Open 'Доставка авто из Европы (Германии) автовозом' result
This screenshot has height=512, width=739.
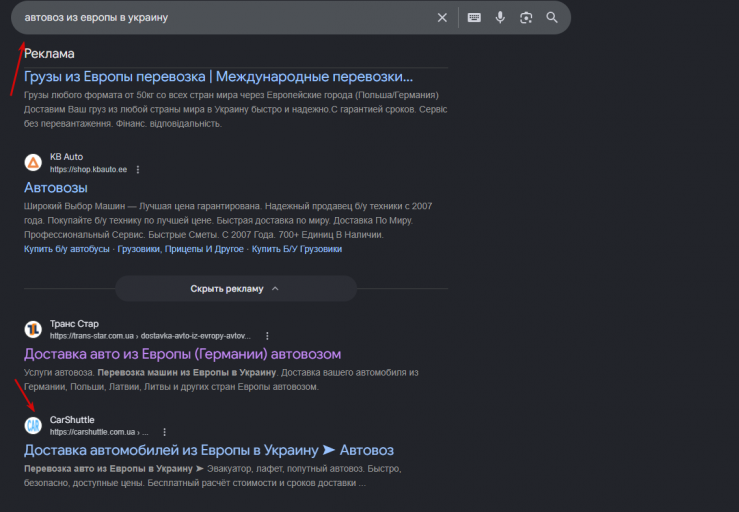(x=182, y=354)
